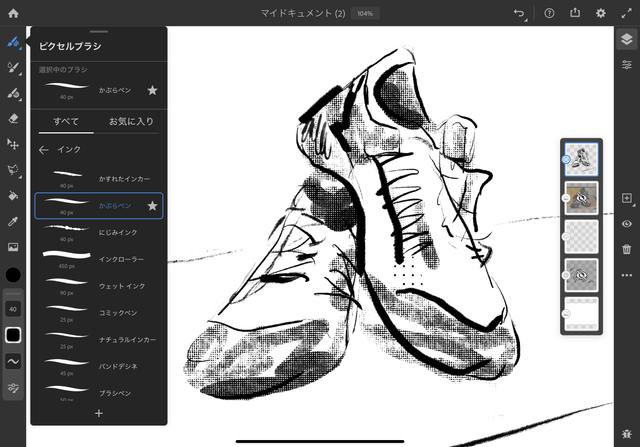Open the 104% zoom level indicator
640x447 pixels.
(365, 13)
